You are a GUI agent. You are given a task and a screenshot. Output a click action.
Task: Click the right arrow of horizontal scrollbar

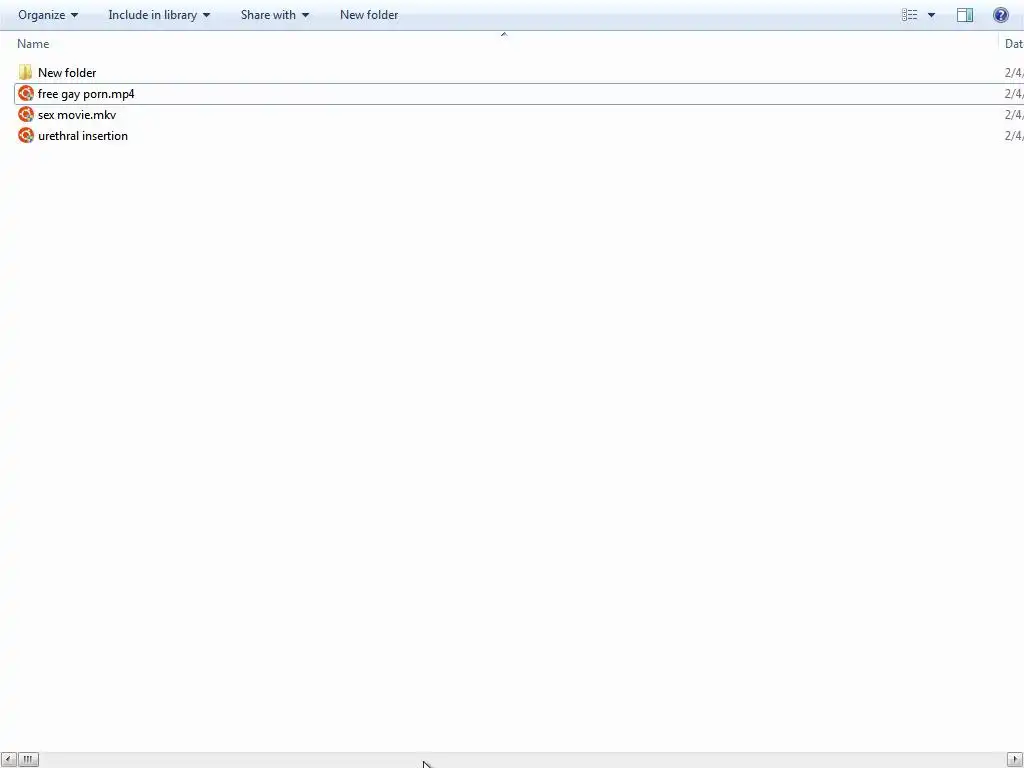1015,760
